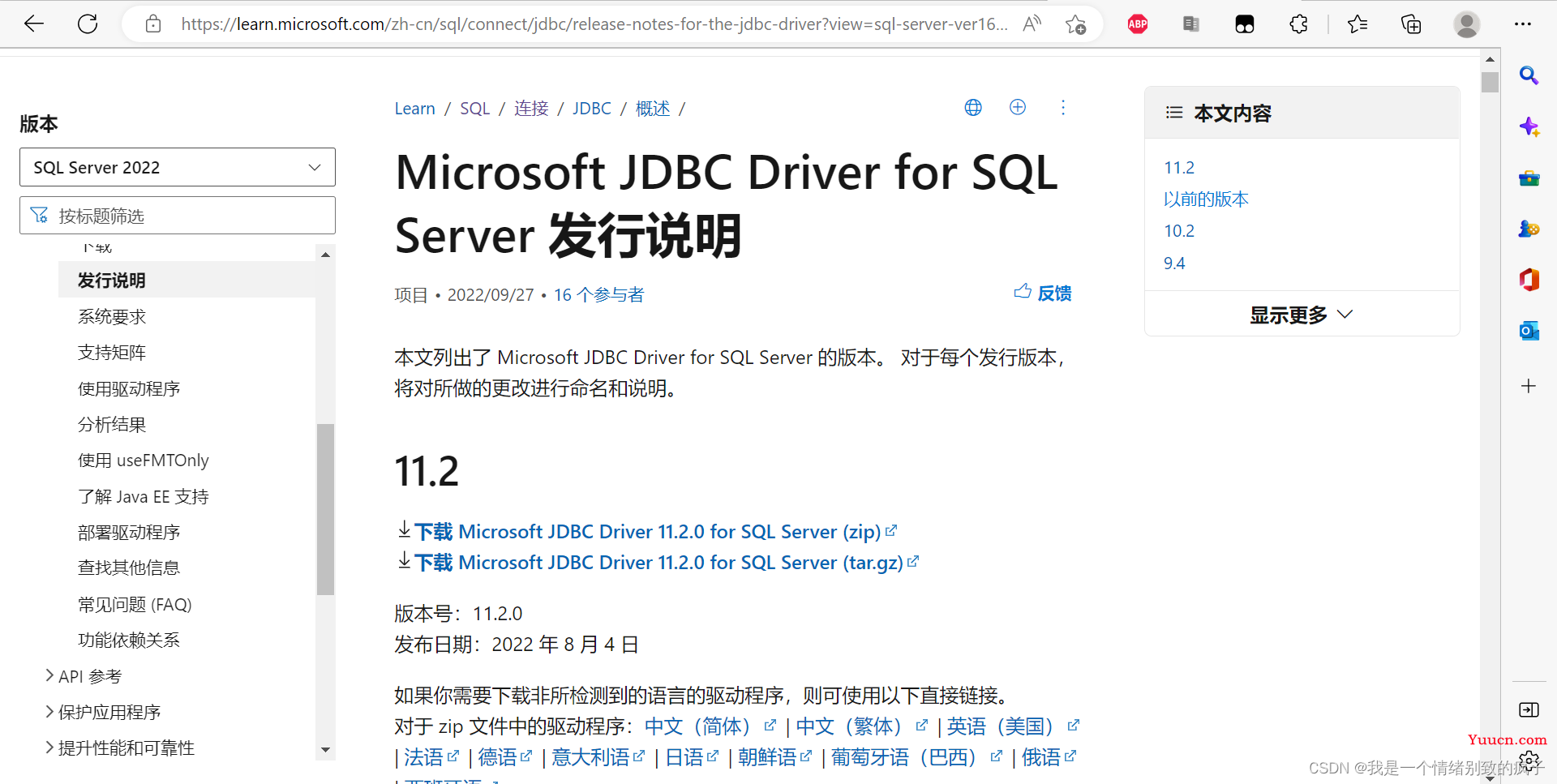Add article to collection plus icon
This screenshot has height=784, width=1557.
point(1018,107)
